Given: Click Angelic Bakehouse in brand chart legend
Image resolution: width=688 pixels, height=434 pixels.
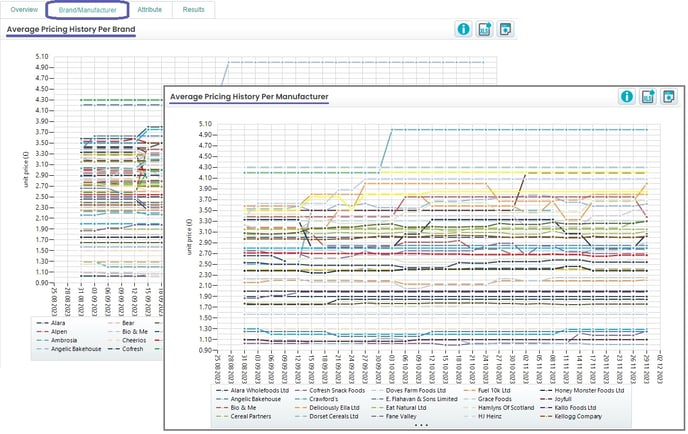Looking at the screenshot, I should (69, 349).
